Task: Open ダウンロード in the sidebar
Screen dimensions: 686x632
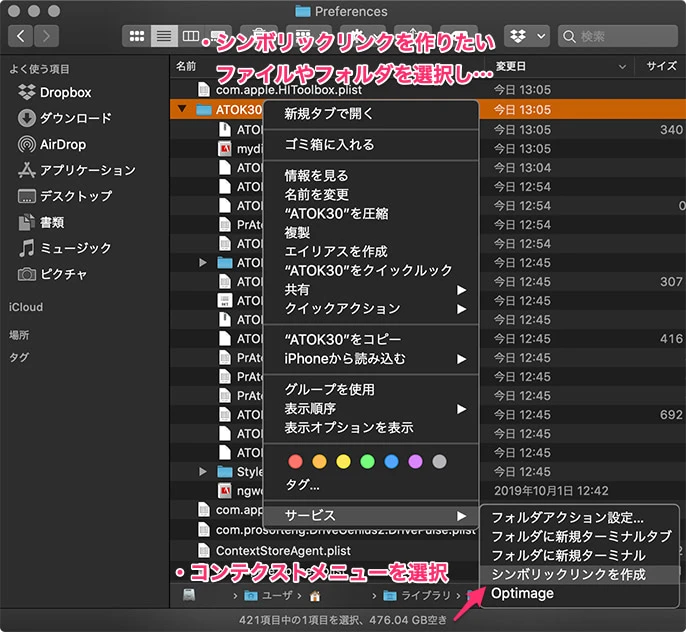Action: (65, 118)
